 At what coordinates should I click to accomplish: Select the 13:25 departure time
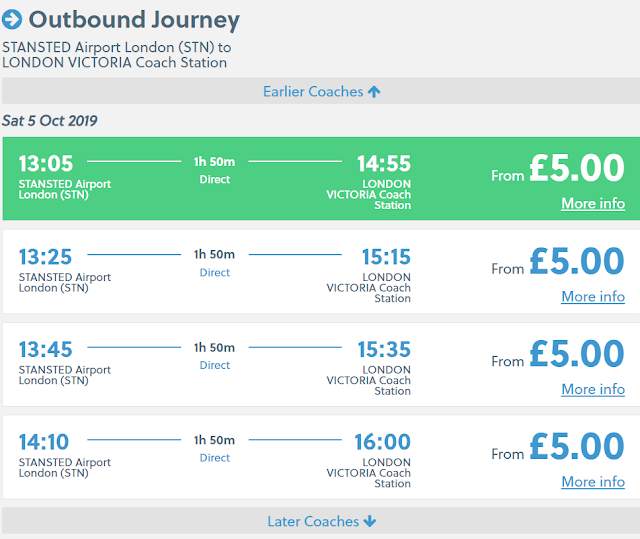pos(46,258)
